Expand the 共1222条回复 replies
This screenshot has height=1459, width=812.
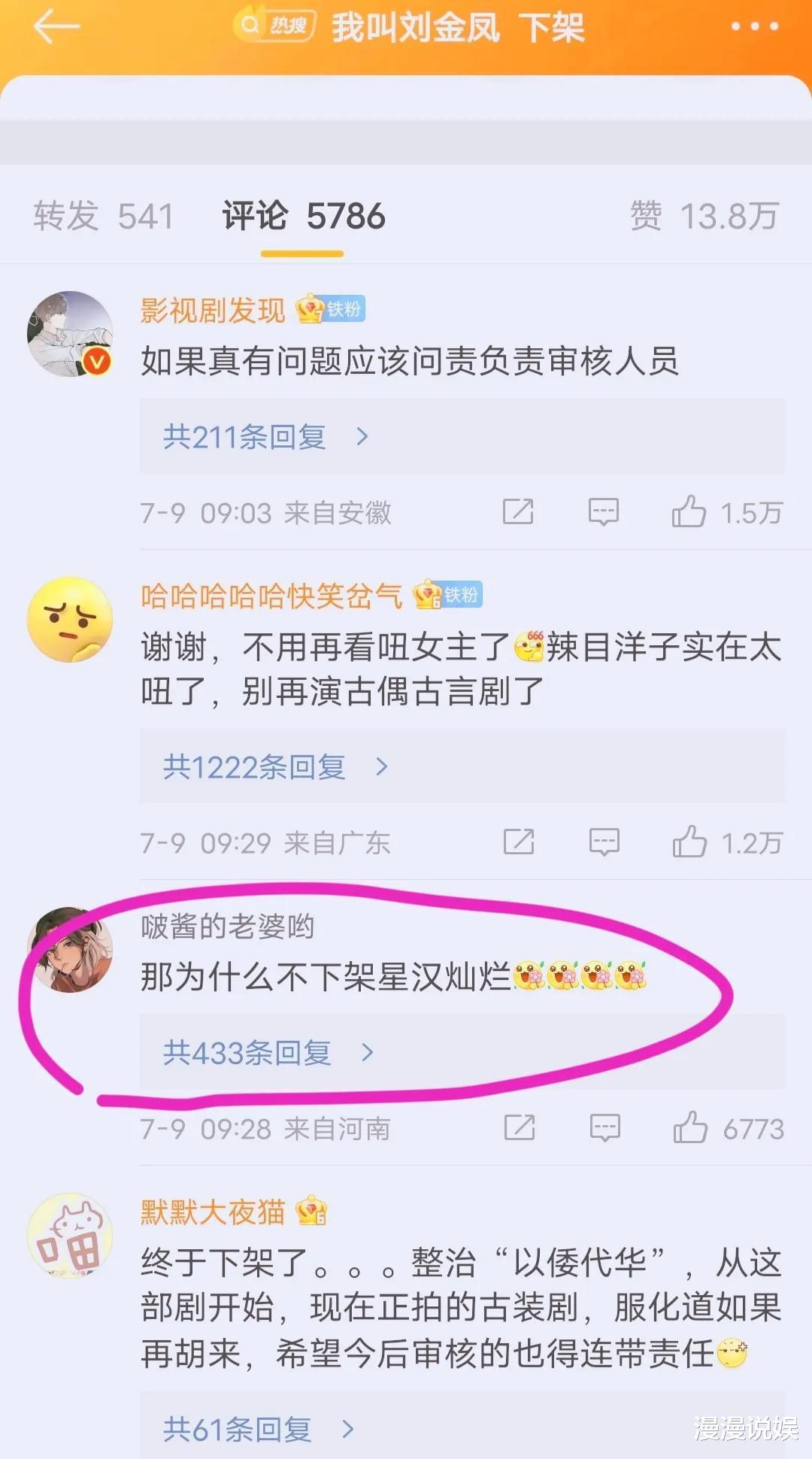pyautogui.click(x=462, y=766)
